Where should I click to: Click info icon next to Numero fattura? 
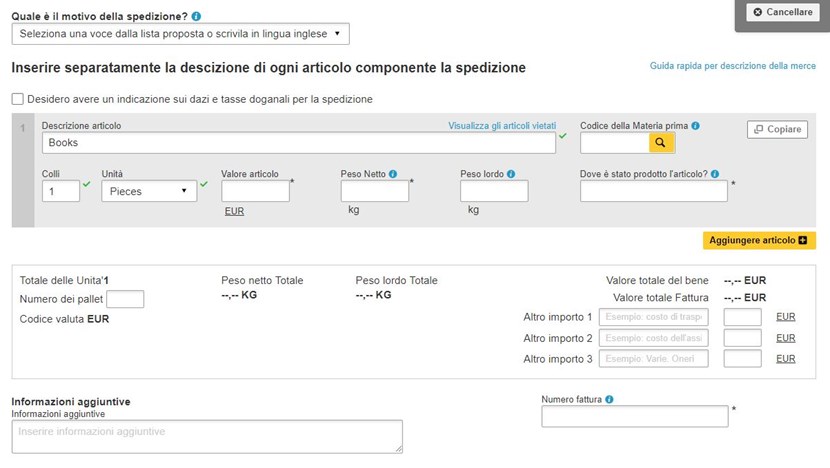tap(609, 399)
